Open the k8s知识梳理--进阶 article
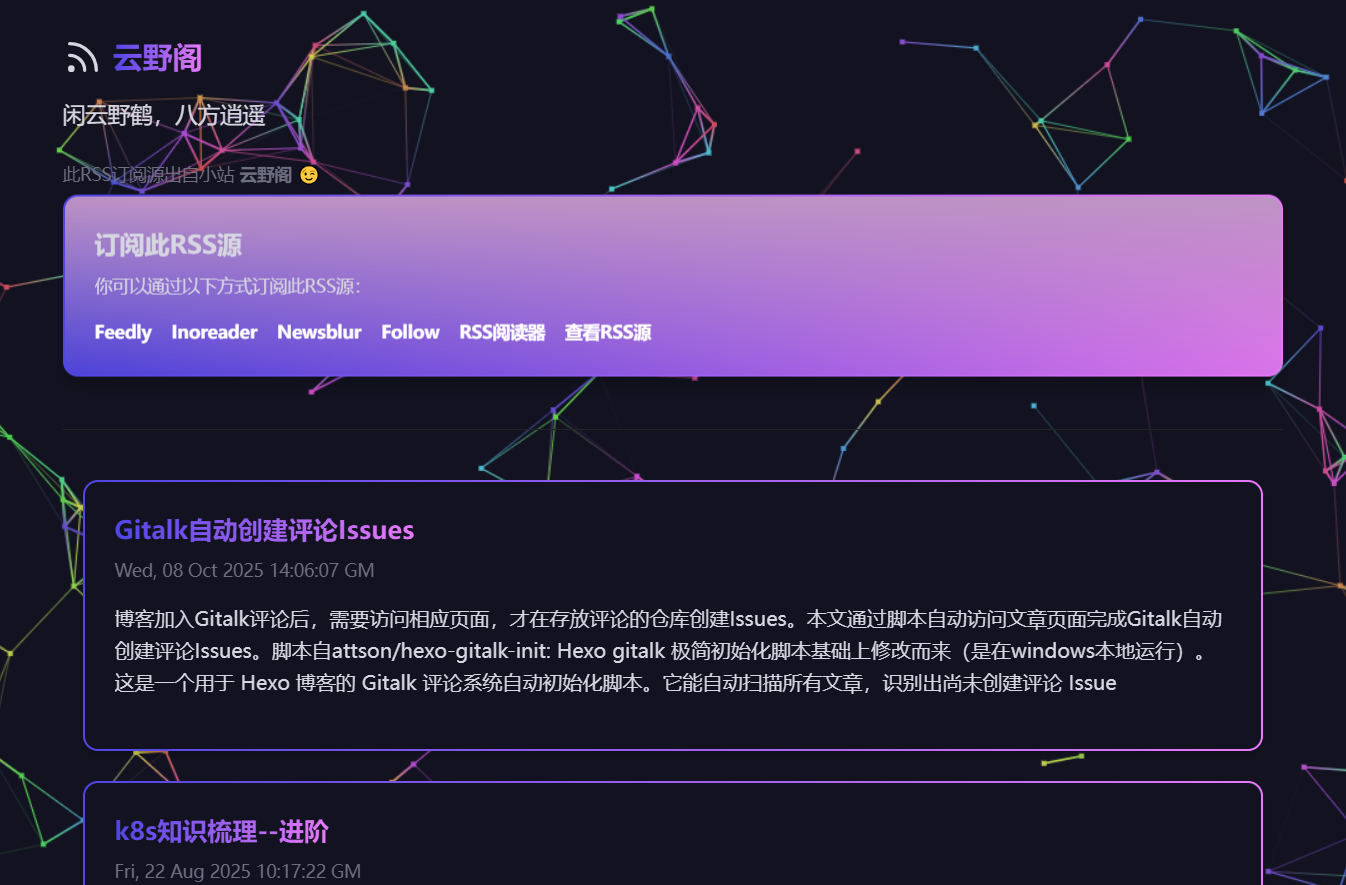The image size is (1346, 885). pos(221,831)
